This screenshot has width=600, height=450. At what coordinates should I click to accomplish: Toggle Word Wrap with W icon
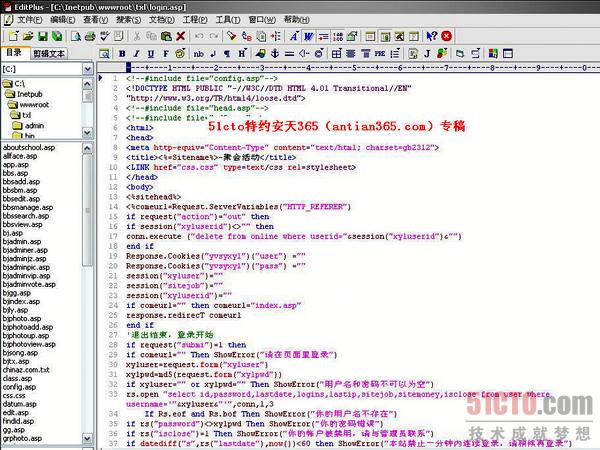pos(308,36)
